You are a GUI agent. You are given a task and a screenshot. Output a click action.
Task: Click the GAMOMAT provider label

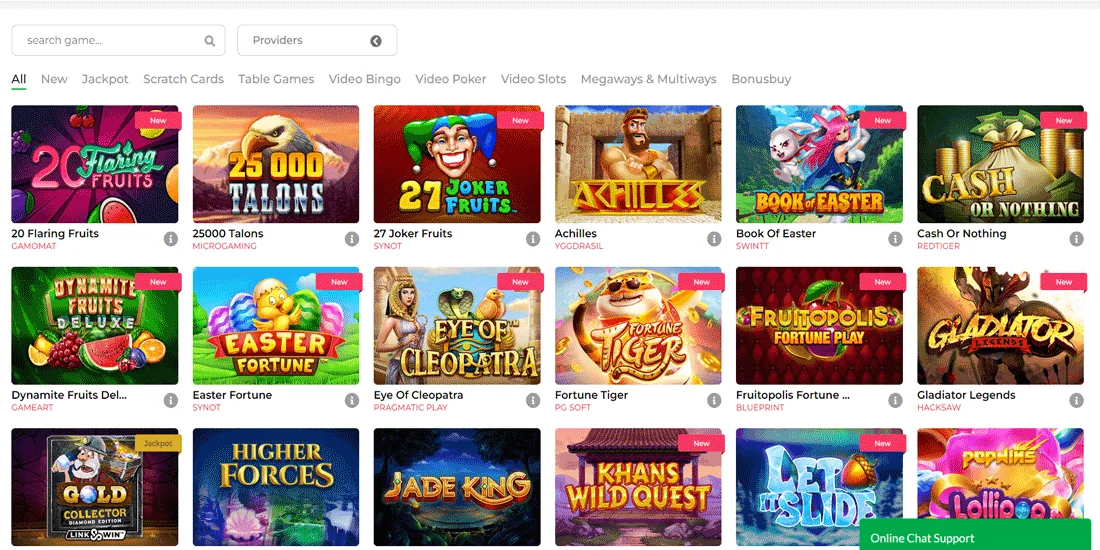pos(34,246)
